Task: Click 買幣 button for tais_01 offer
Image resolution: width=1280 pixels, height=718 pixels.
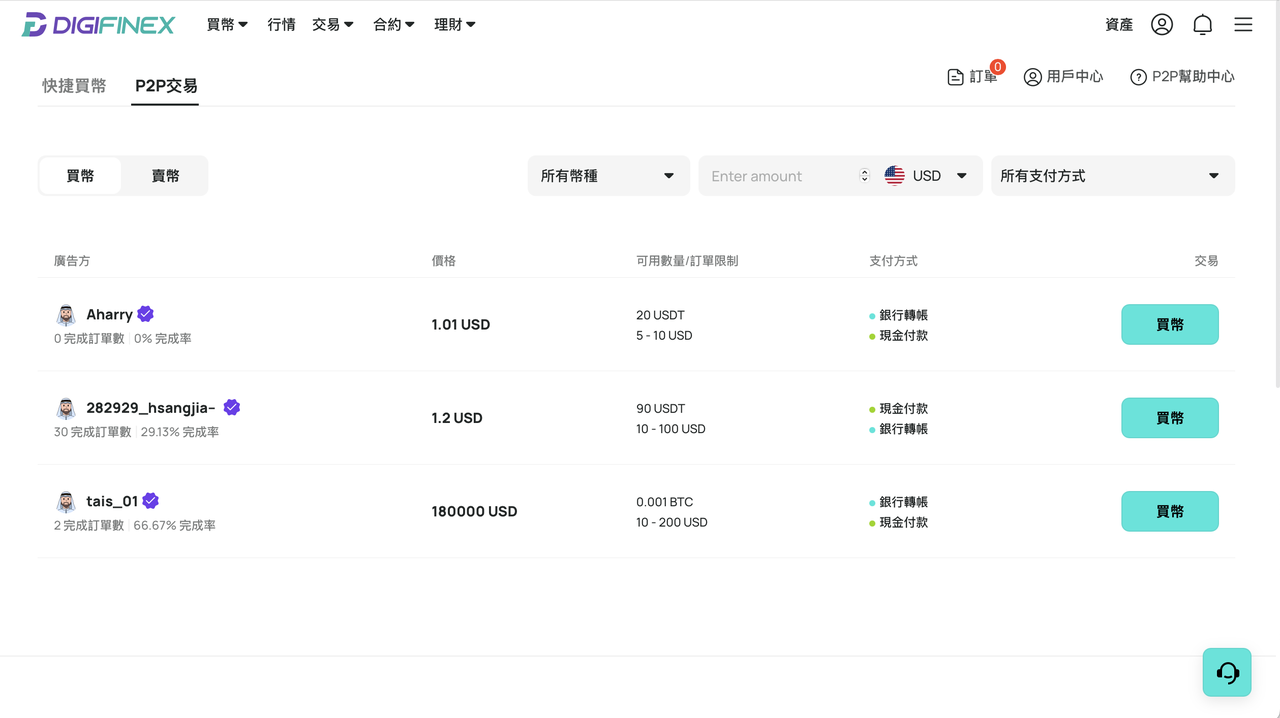Action: (1170, 511)
